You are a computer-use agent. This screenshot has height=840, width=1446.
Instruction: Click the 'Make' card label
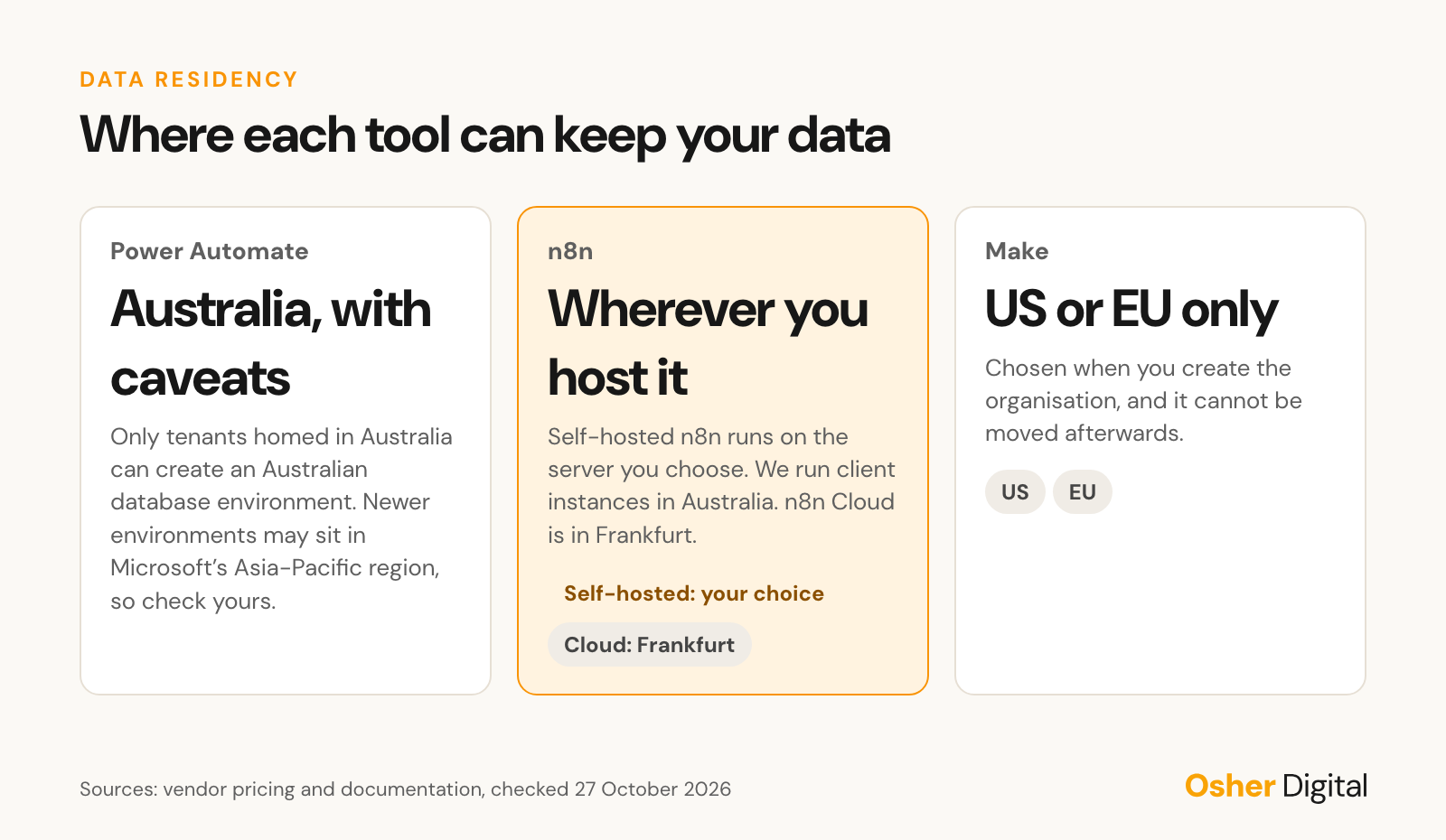pos(1017,251)
